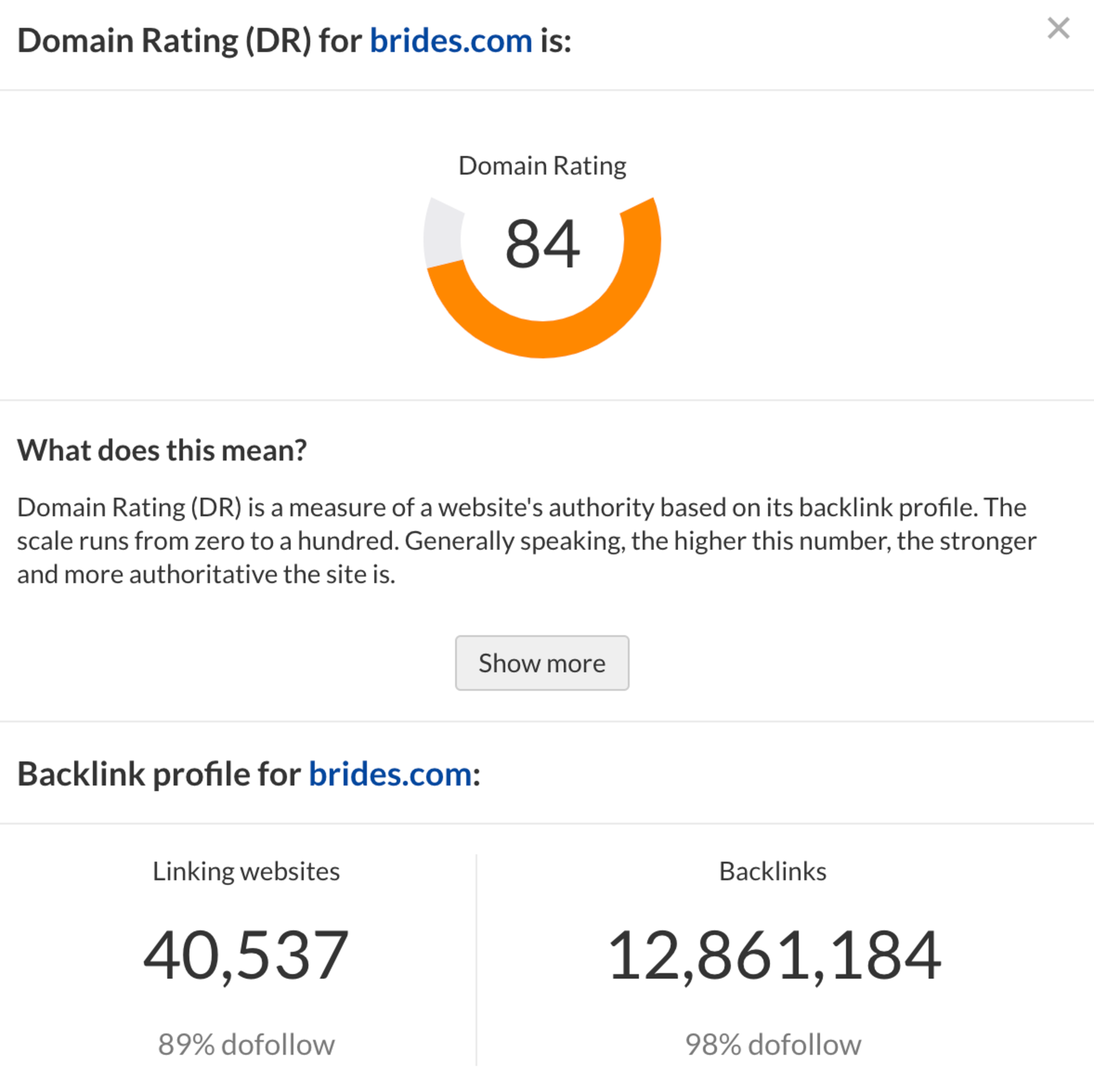Click the What does this mean heading

pyautogui.click(x=162, y=450)
